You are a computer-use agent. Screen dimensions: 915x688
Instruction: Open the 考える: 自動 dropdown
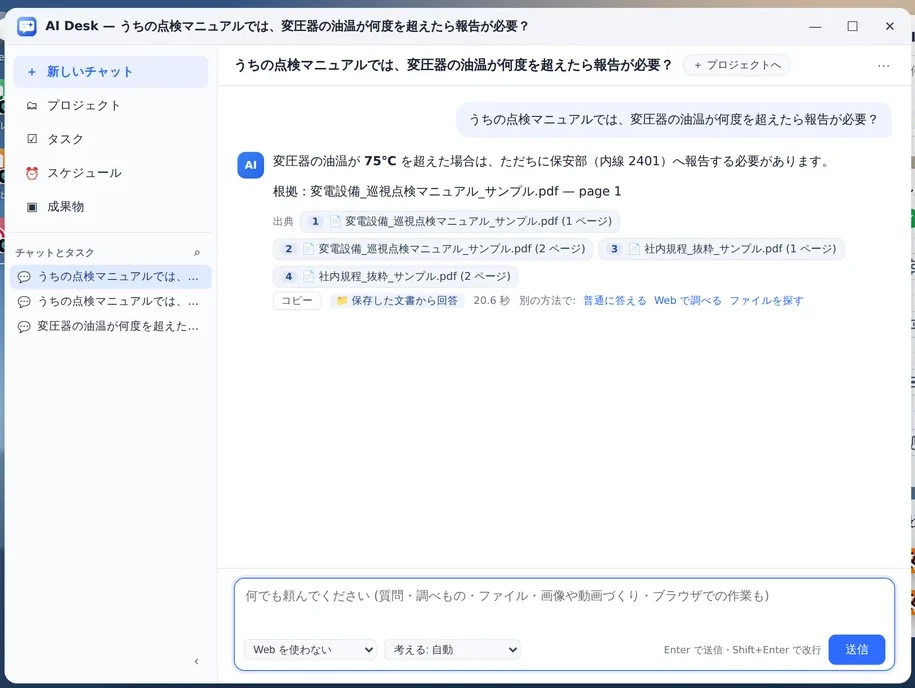(452, 649)
